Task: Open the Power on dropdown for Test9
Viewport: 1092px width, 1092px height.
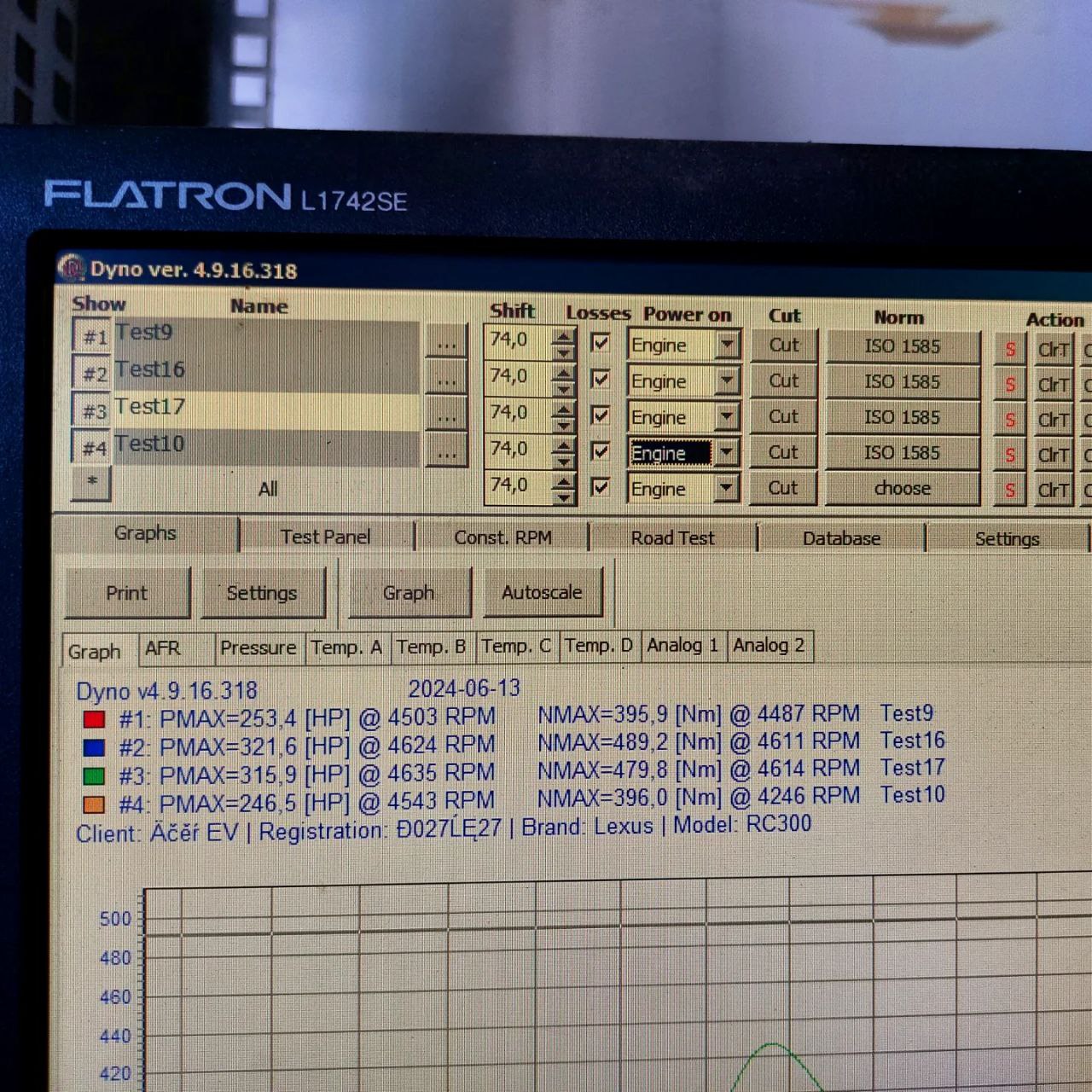Action: (x=727, y=345)
